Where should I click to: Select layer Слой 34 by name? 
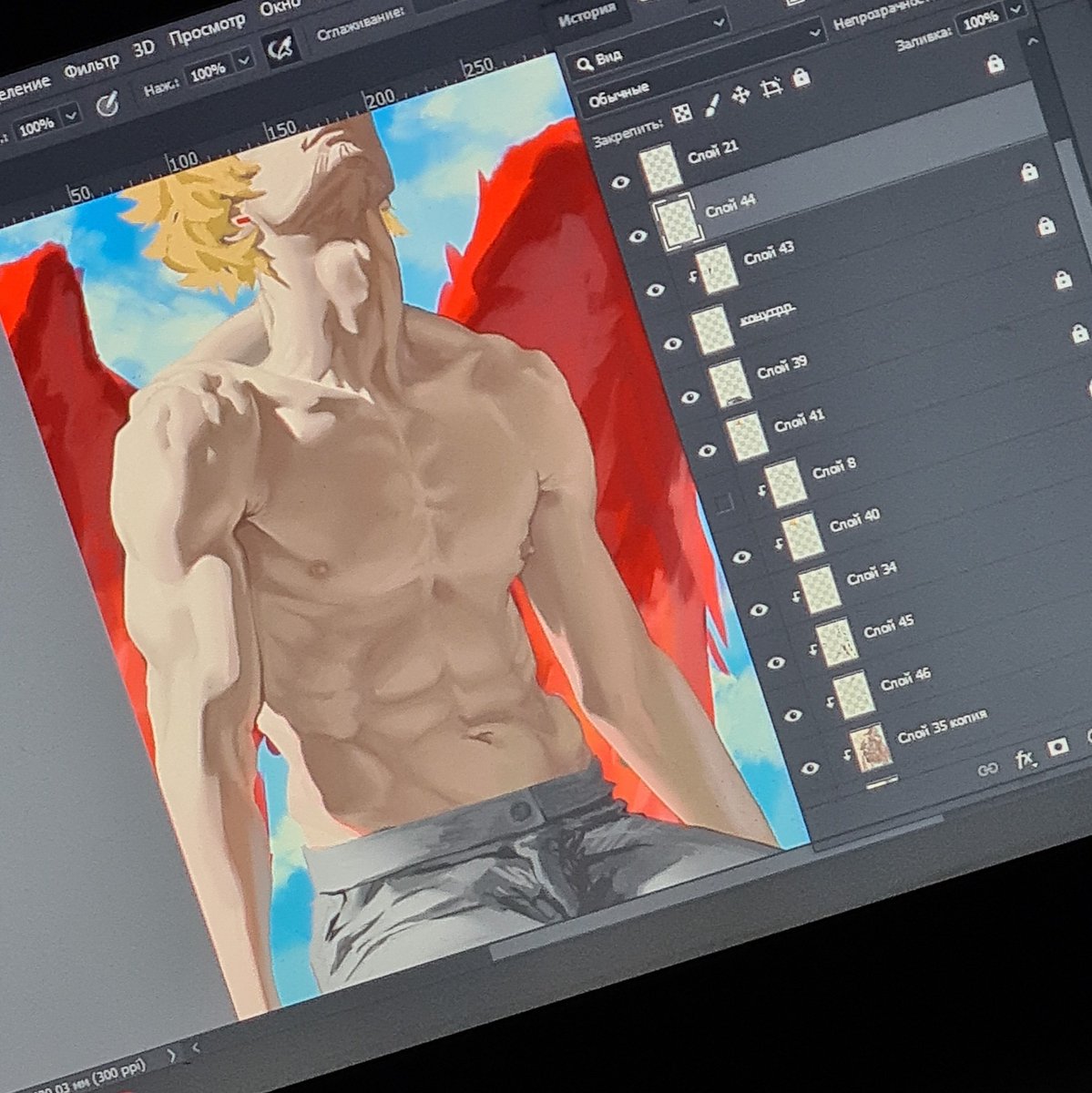tap(872, 574)
